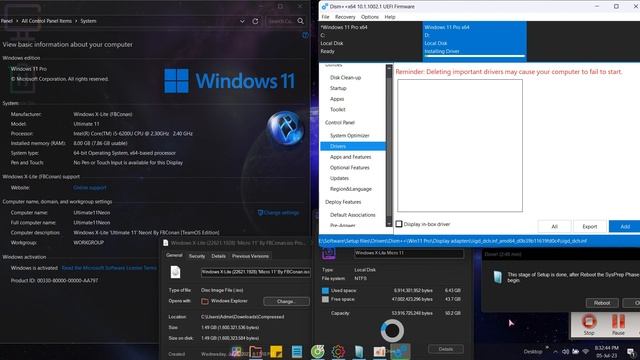Open Control Panel help question mark icon
The width and height of the screenshot is (640, 360).
(305, 35)
